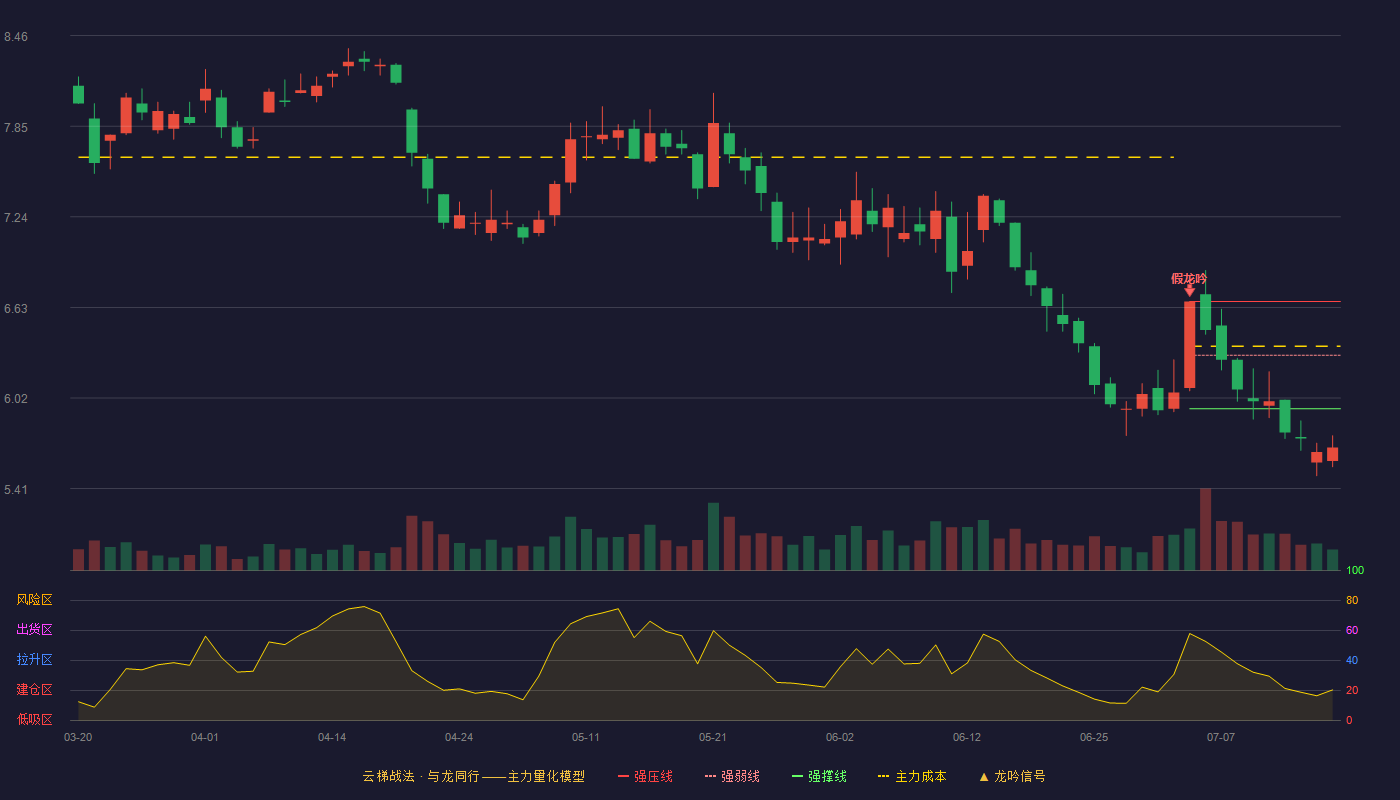This screenshot has width=1400, height=800.
Task: Select the 拉升区 zone label
Action: (x=34, y=660)
